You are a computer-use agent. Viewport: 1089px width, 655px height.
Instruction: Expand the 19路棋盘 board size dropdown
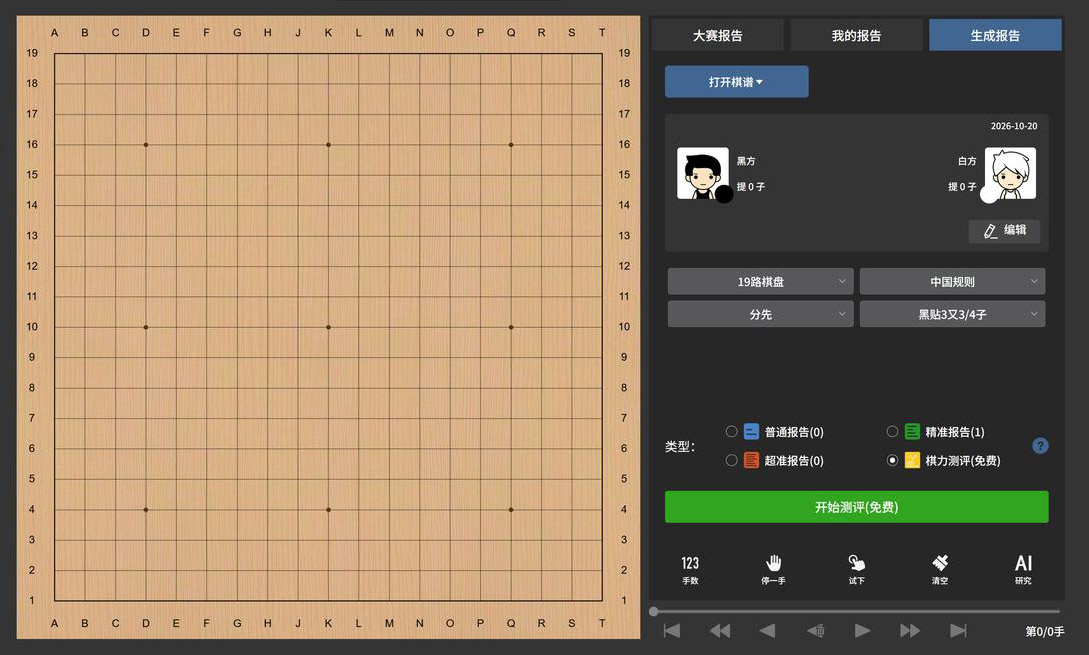point(760,281)
